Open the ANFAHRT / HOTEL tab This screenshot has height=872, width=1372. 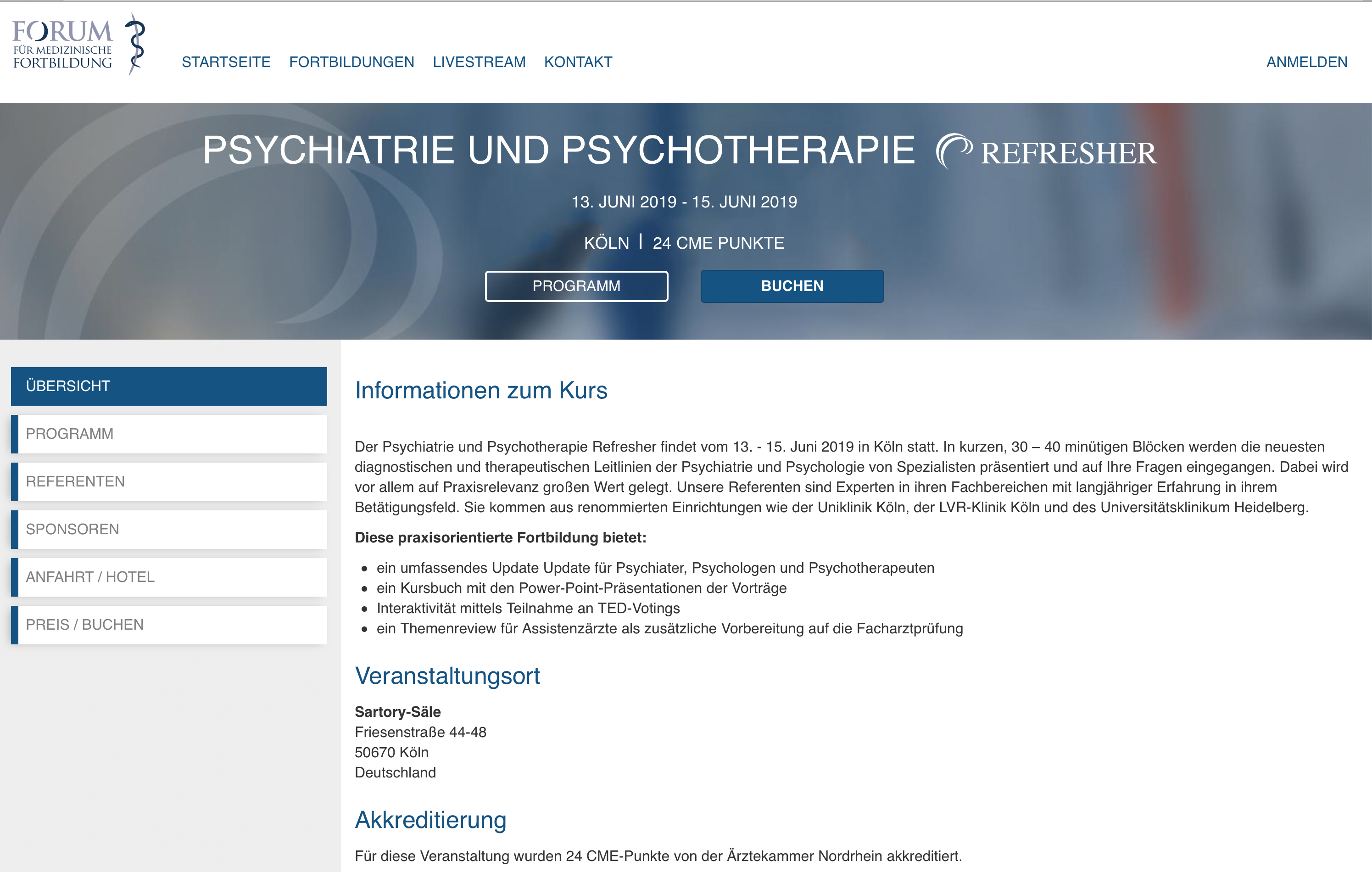point(169,577)
